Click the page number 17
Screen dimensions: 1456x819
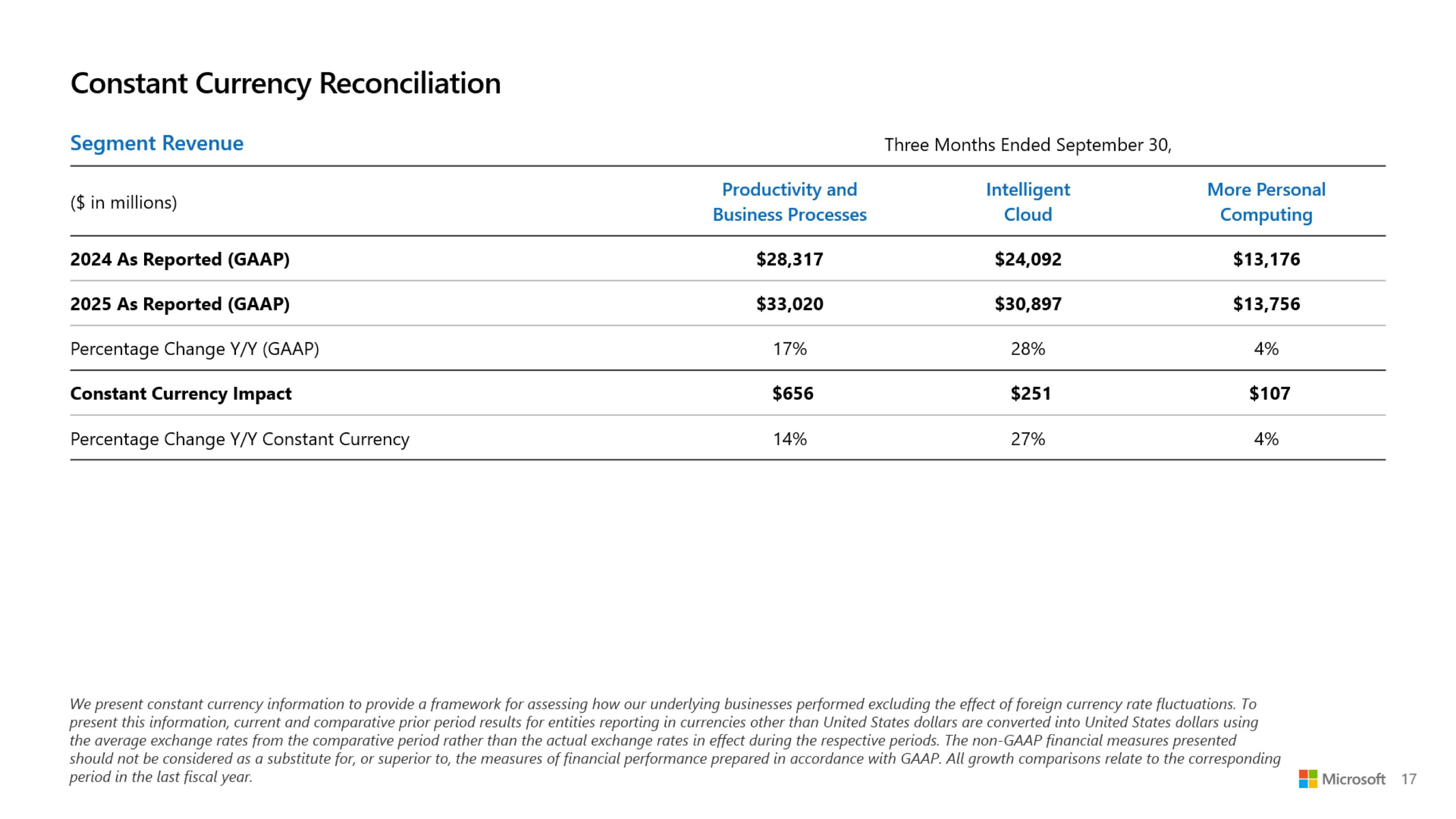pyautogui.click(x=1408, y=780)
